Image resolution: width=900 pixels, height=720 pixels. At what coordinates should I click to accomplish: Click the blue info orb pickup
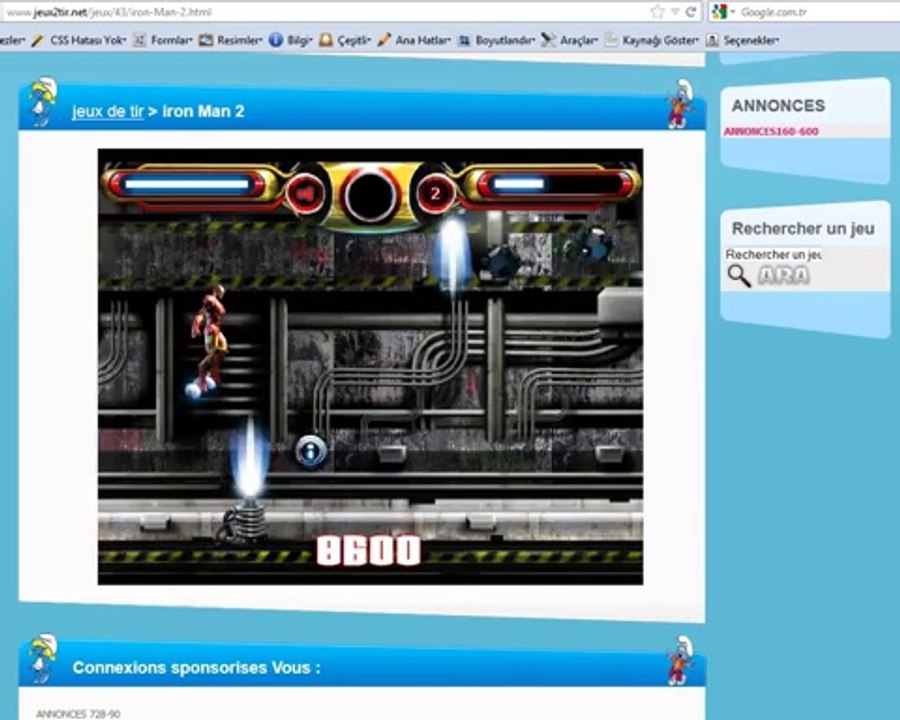[311, 451]
